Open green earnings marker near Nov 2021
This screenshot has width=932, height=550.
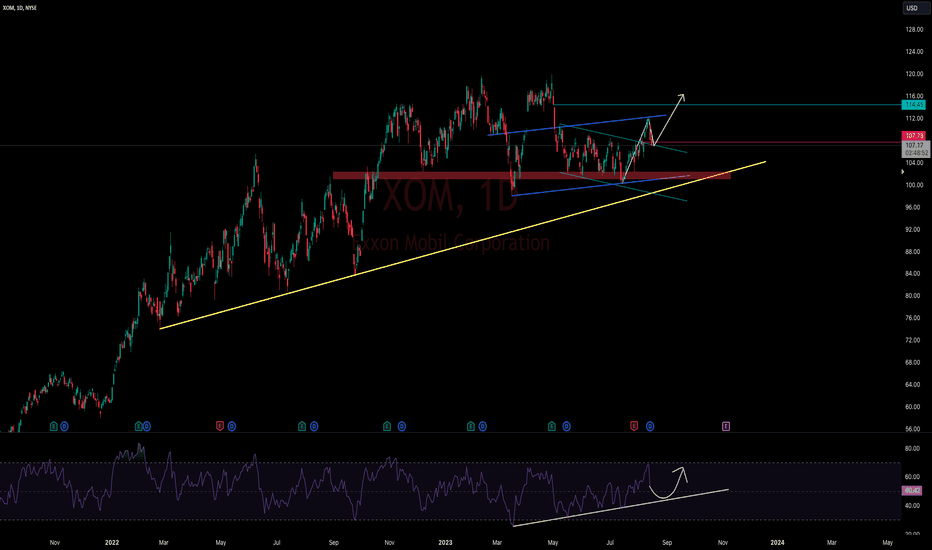click(x=53, y=426)
